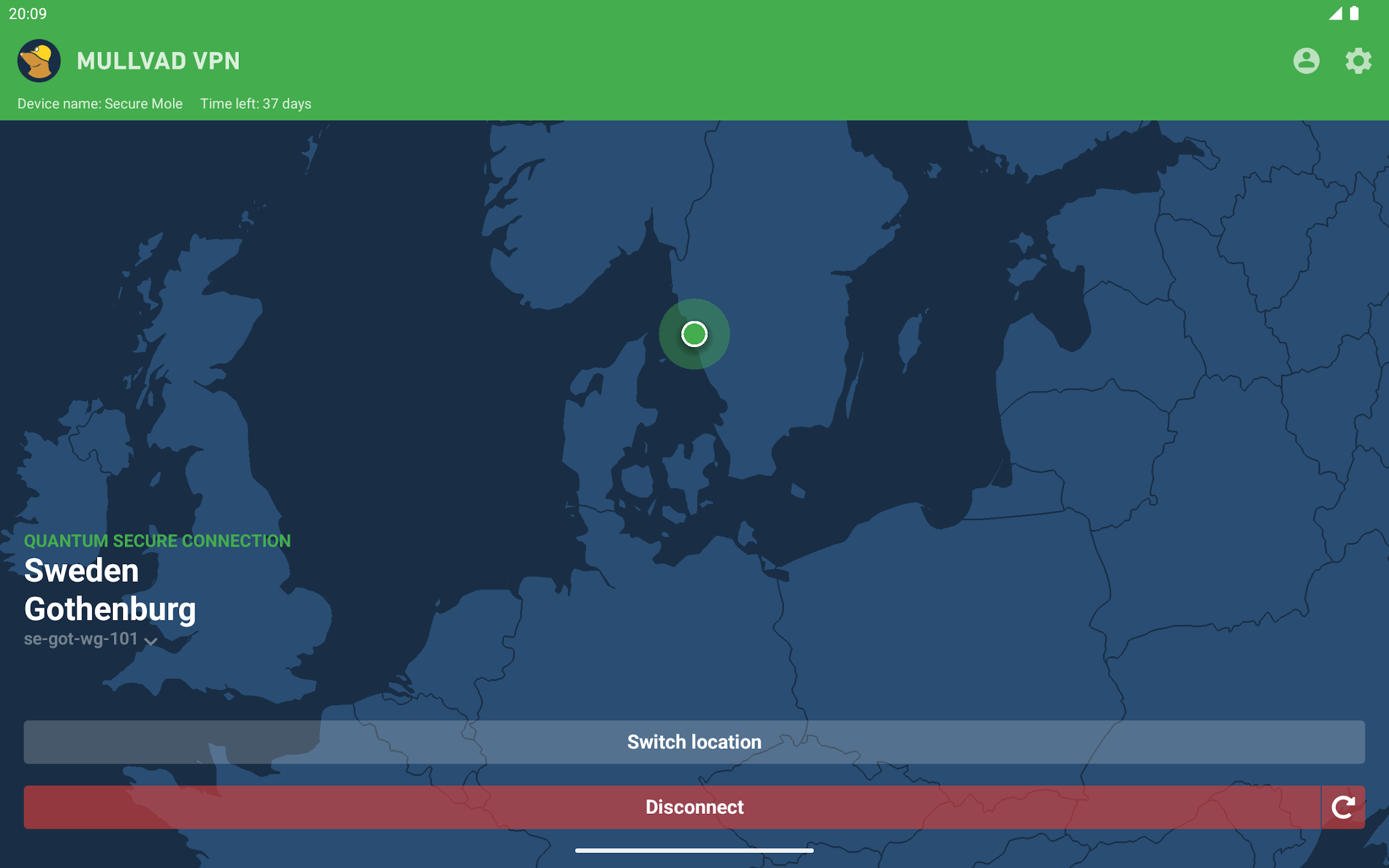
Task: Click the green connection marker on the map
Action: (694, 335)
